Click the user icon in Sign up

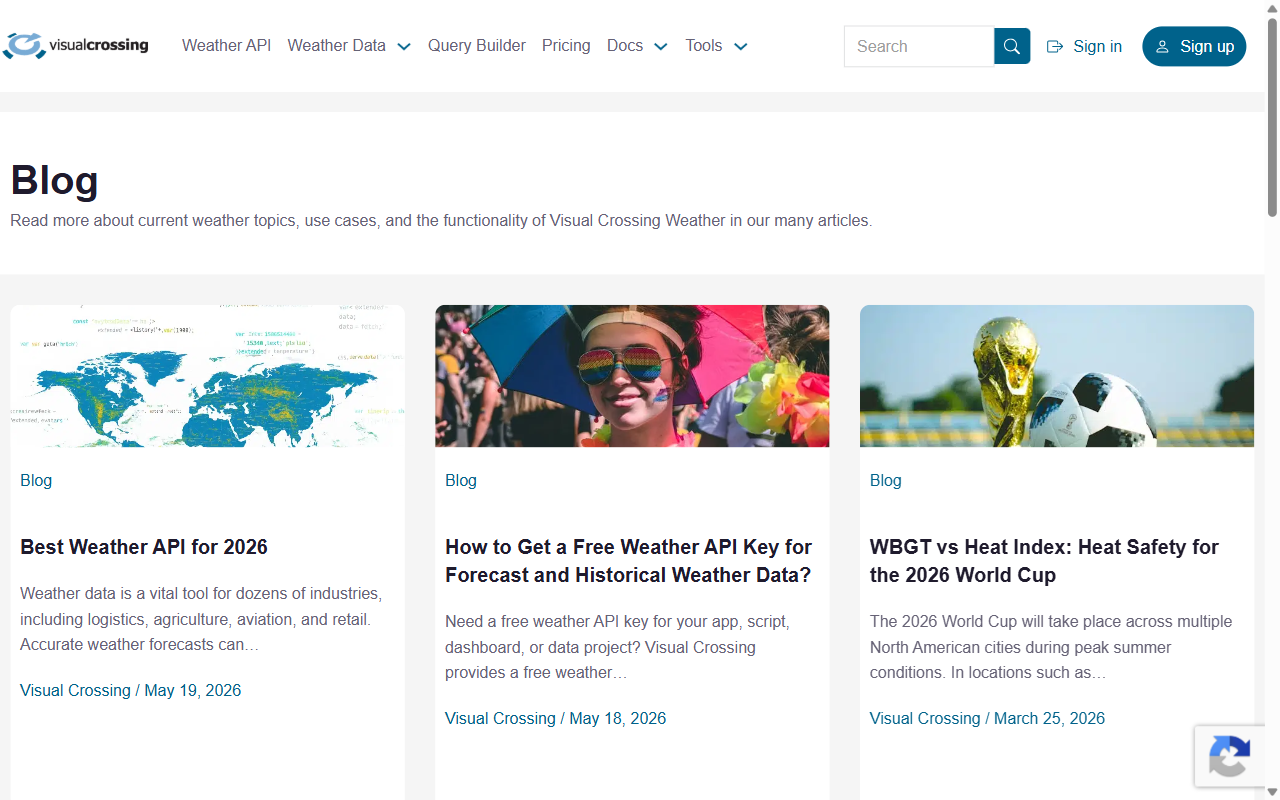(x=1162, y=47)
